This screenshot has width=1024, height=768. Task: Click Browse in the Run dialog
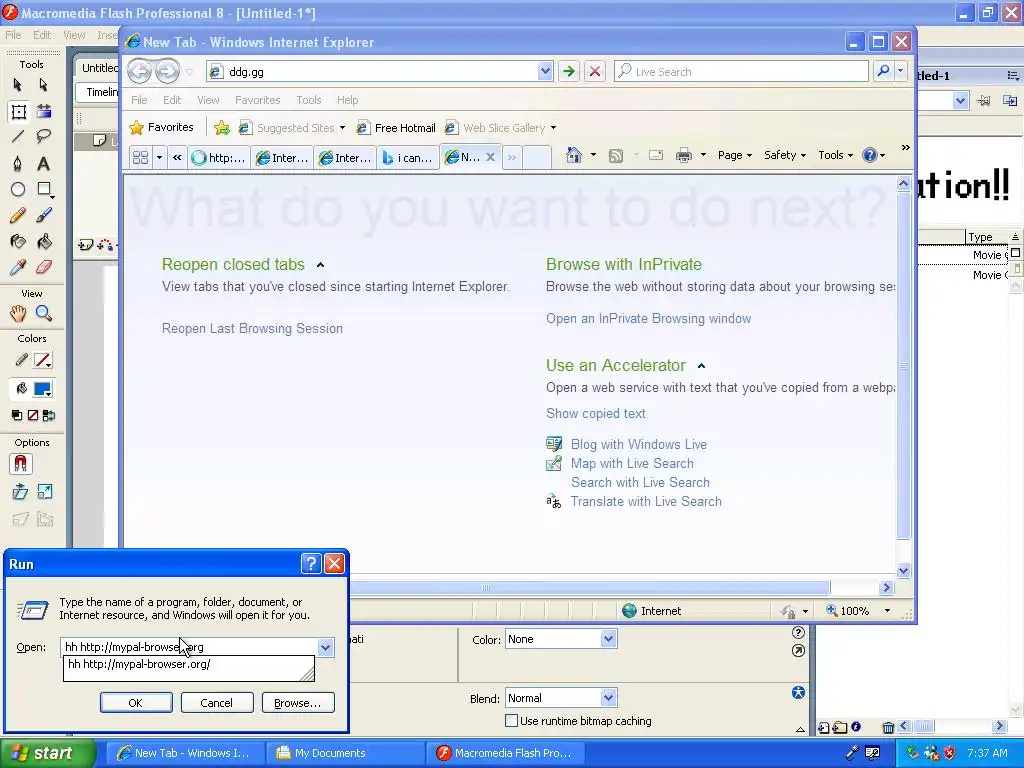tap(298, 703)
